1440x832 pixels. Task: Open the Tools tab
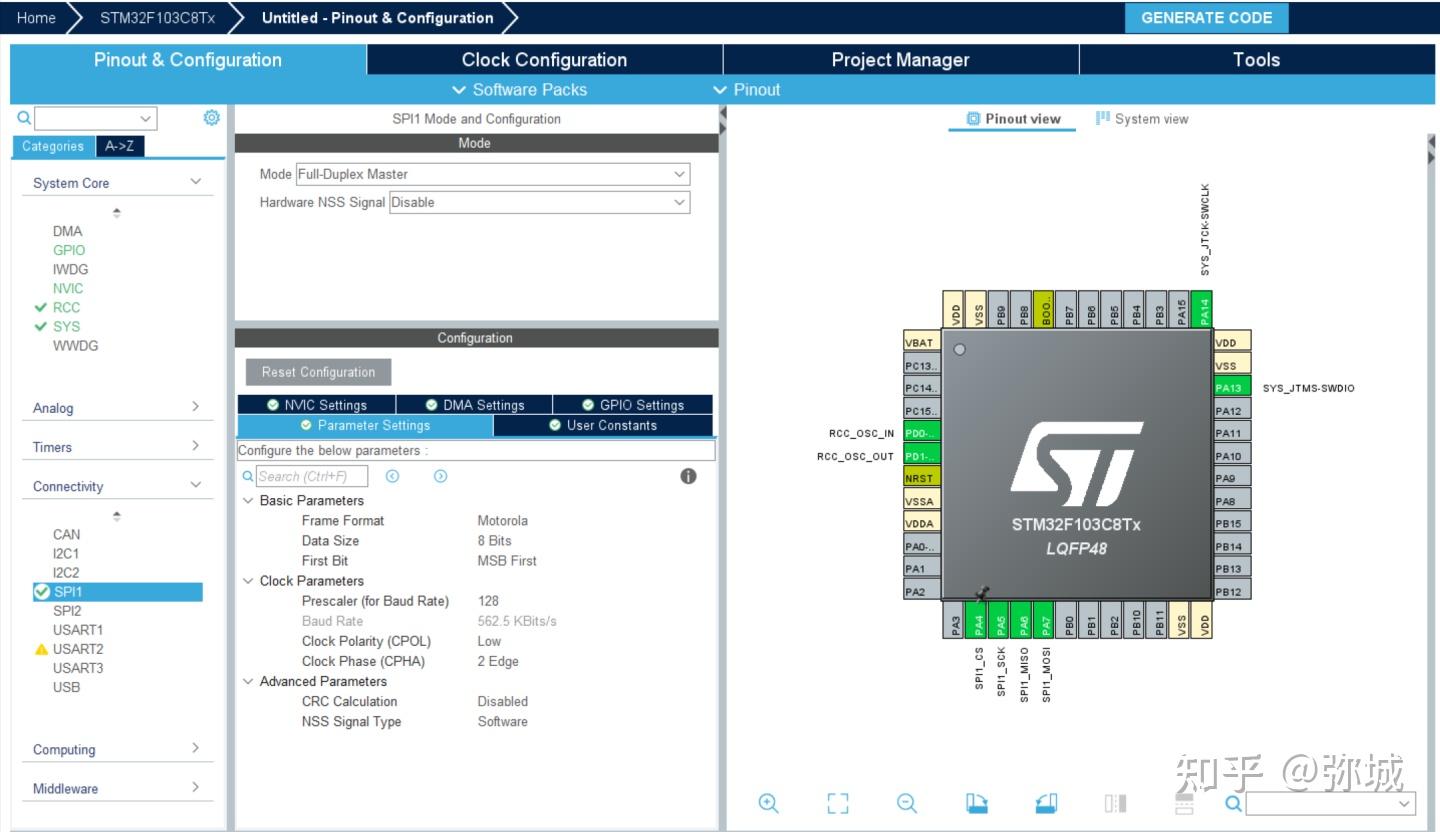pos(1256,60)
